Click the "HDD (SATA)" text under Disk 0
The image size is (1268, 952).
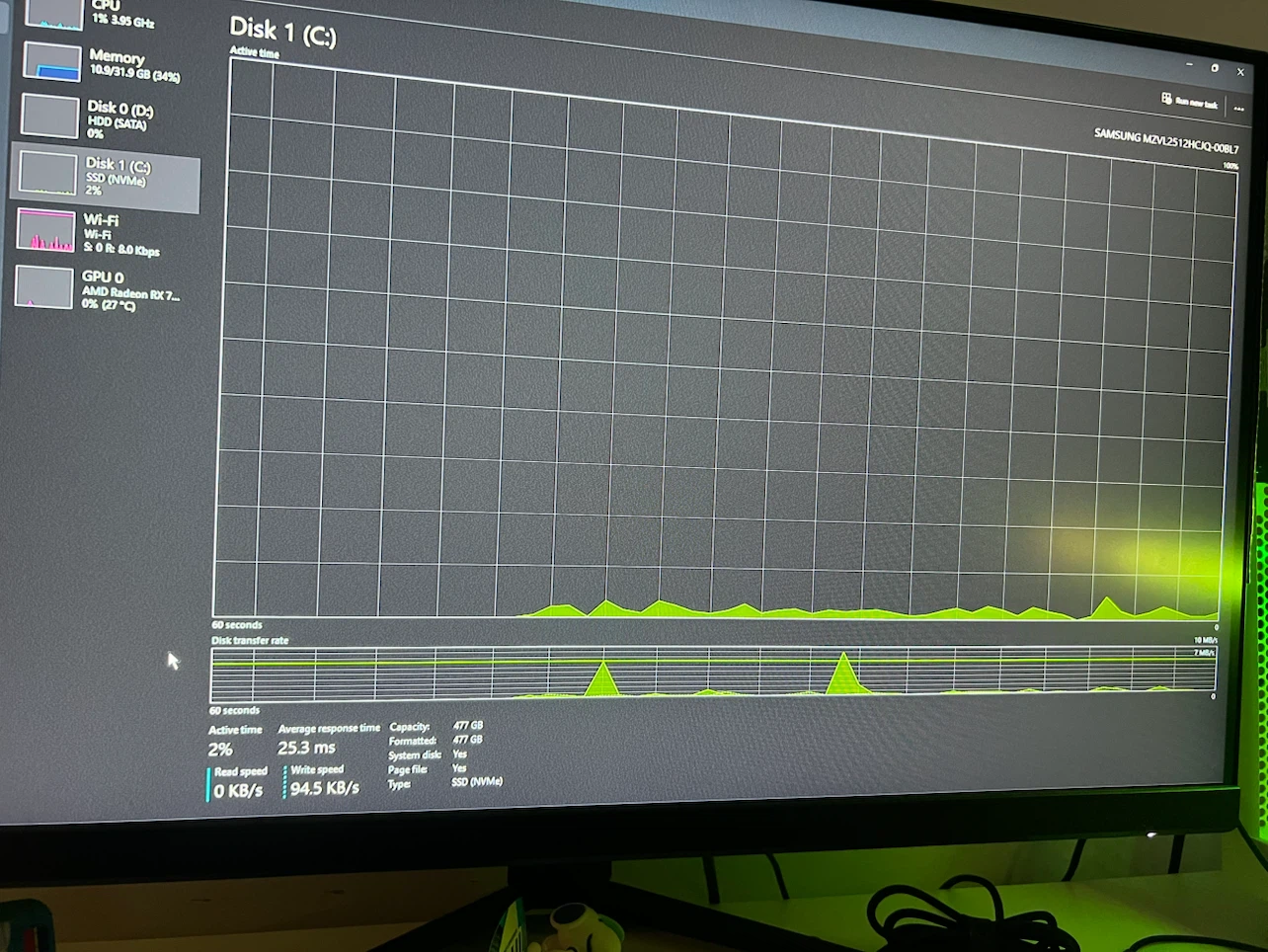(x=118, y=122)
